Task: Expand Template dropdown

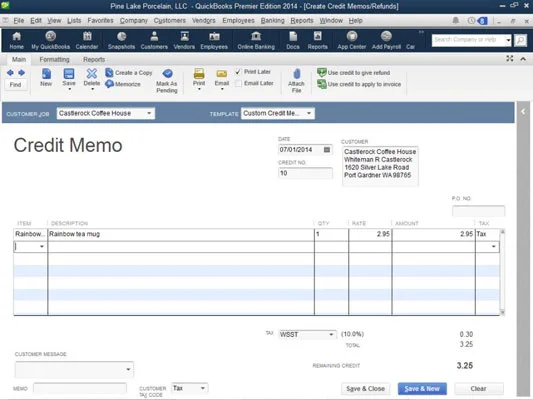Action: click(x=309, y=113)
